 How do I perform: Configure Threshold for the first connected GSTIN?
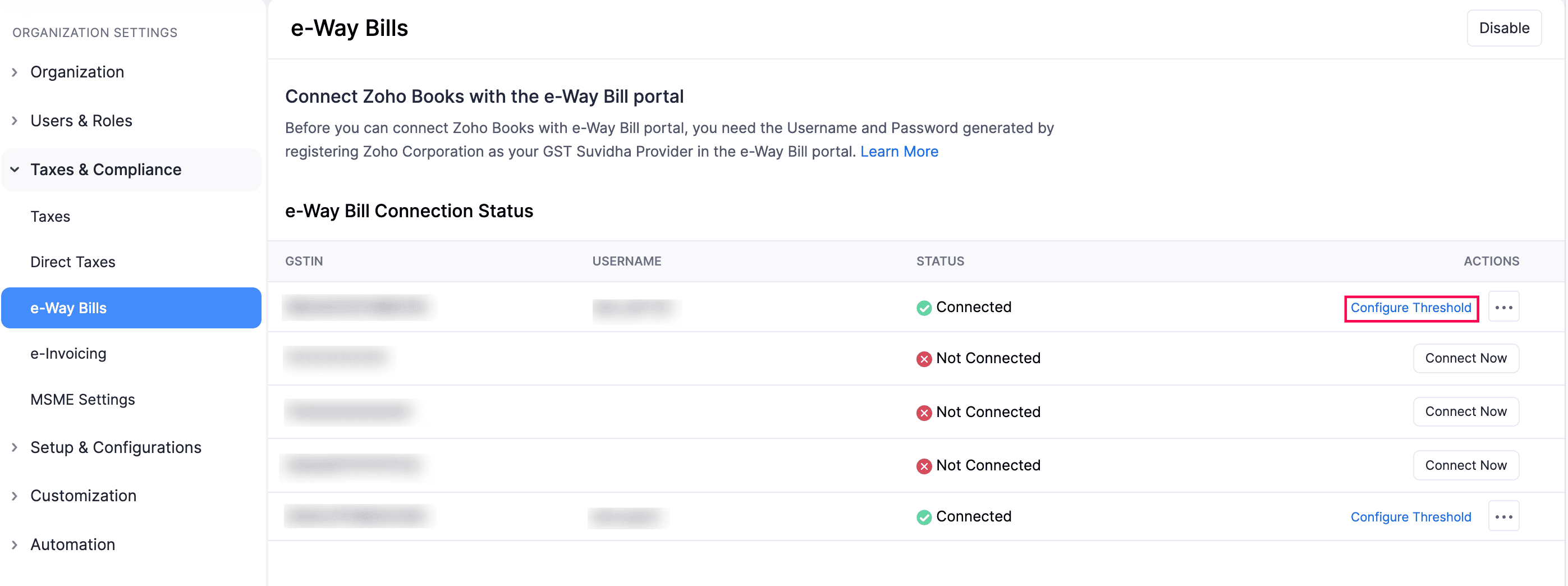(x=1411, y=307)
